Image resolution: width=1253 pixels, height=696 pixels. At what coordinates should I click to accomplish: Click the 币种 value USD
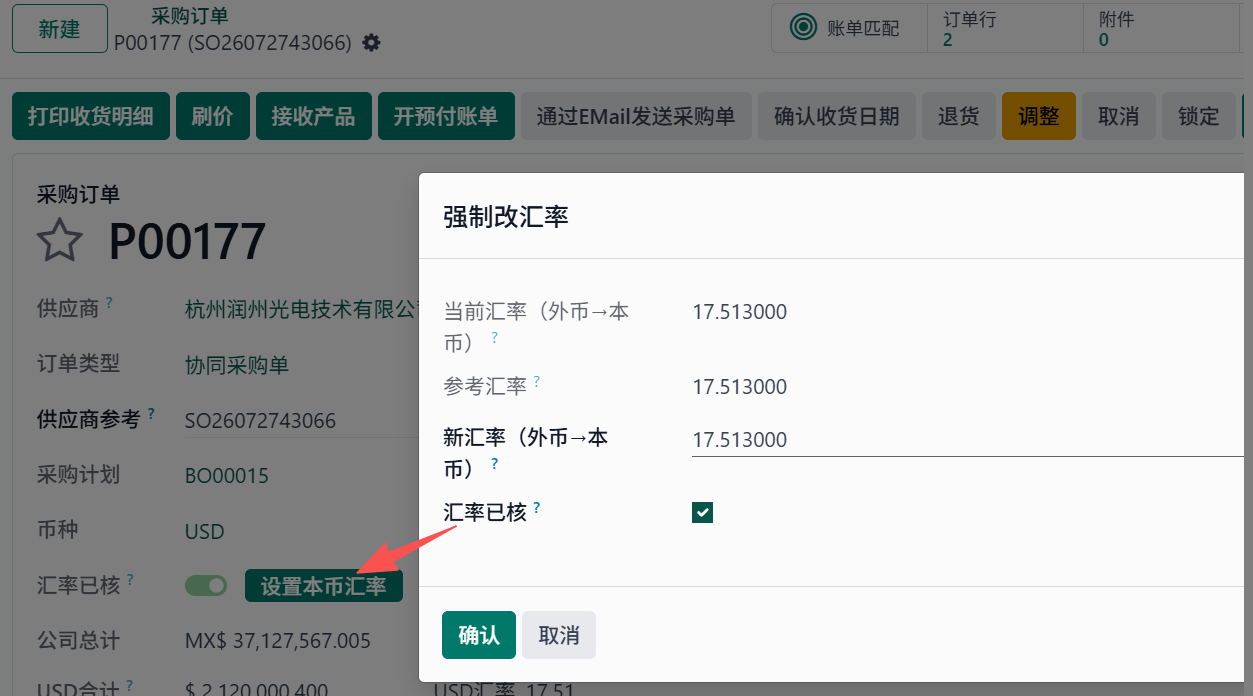click(205, 531)
